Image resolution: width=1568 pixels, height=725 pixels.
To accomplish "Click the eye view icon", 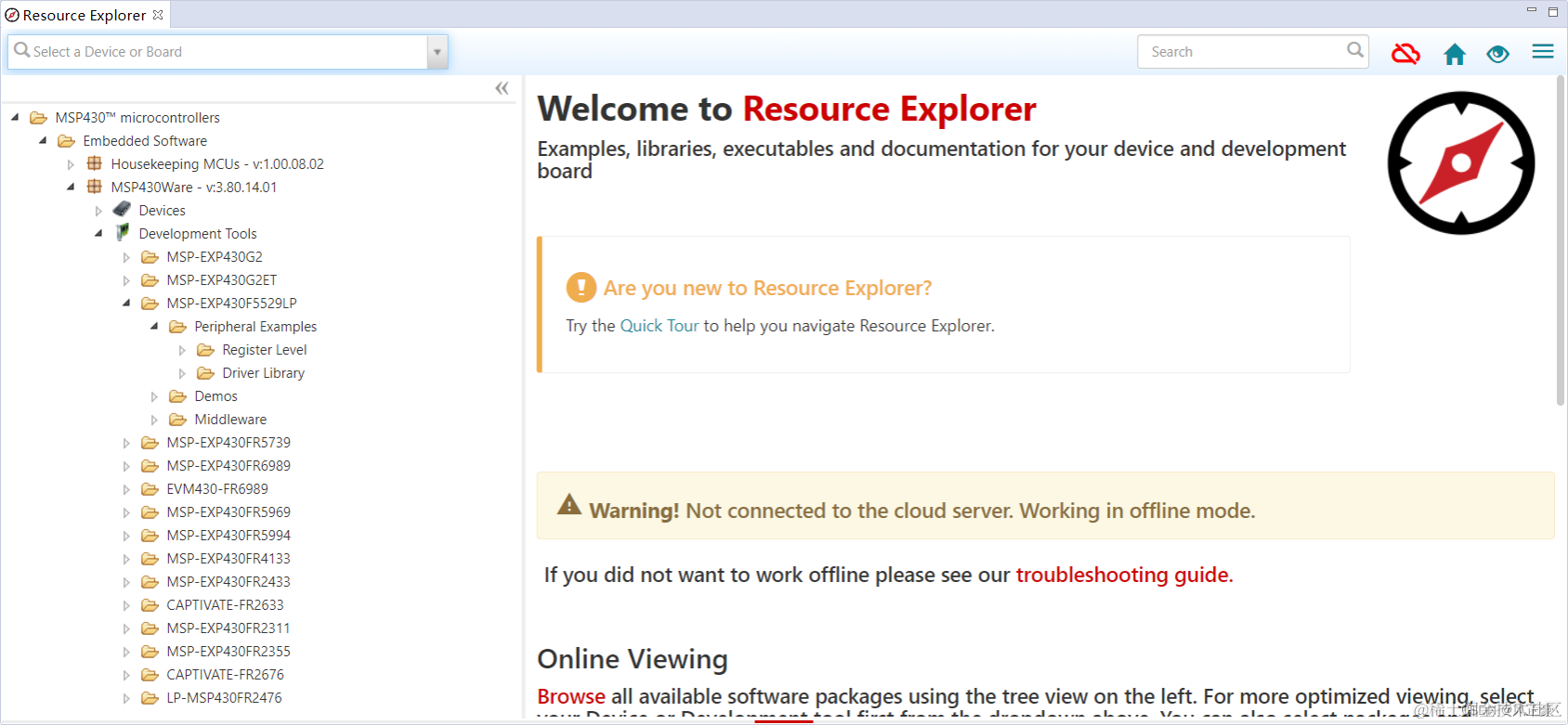I will [1497, 54].
